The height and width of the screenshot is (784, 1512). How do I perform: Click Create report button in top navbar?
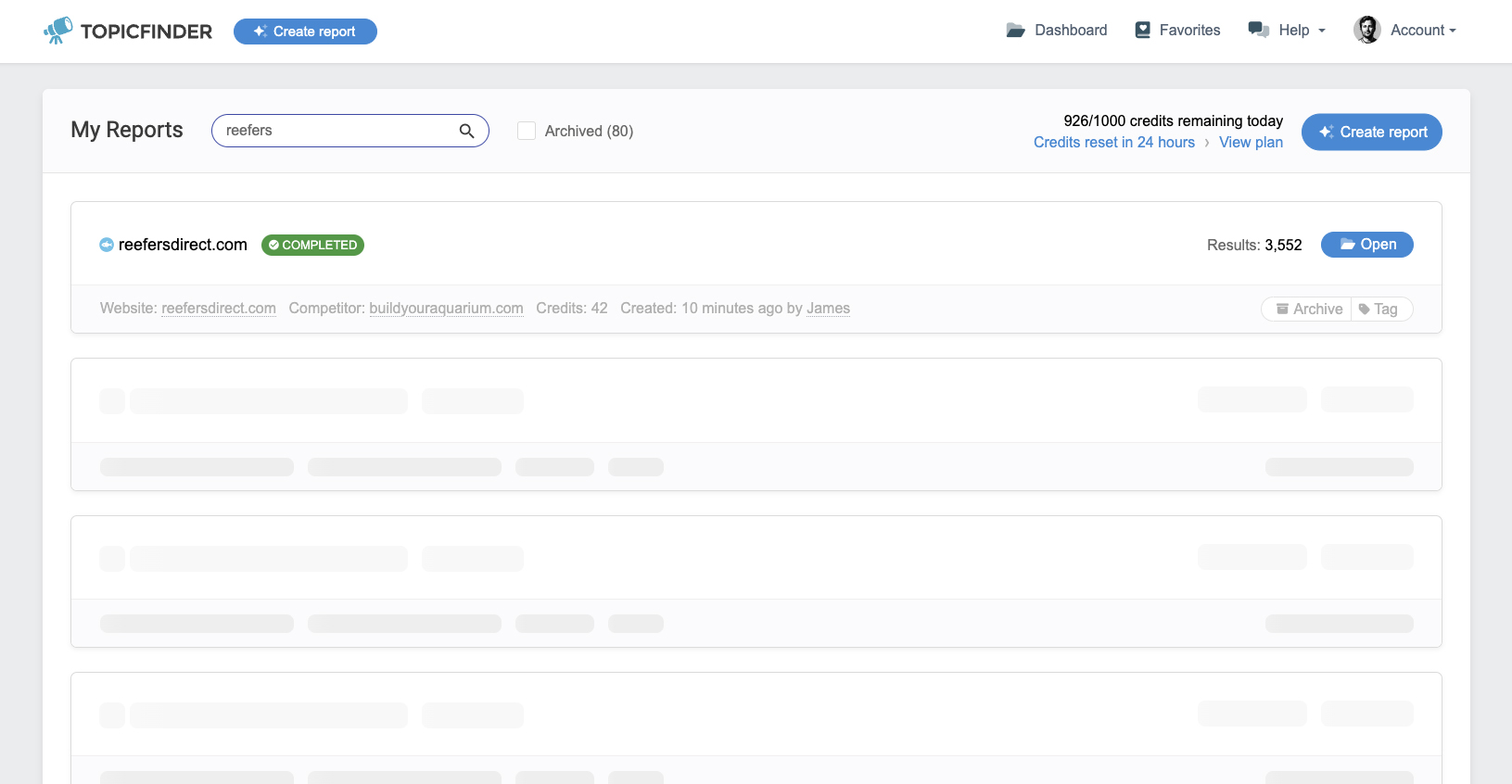click(x=305, y=32)
